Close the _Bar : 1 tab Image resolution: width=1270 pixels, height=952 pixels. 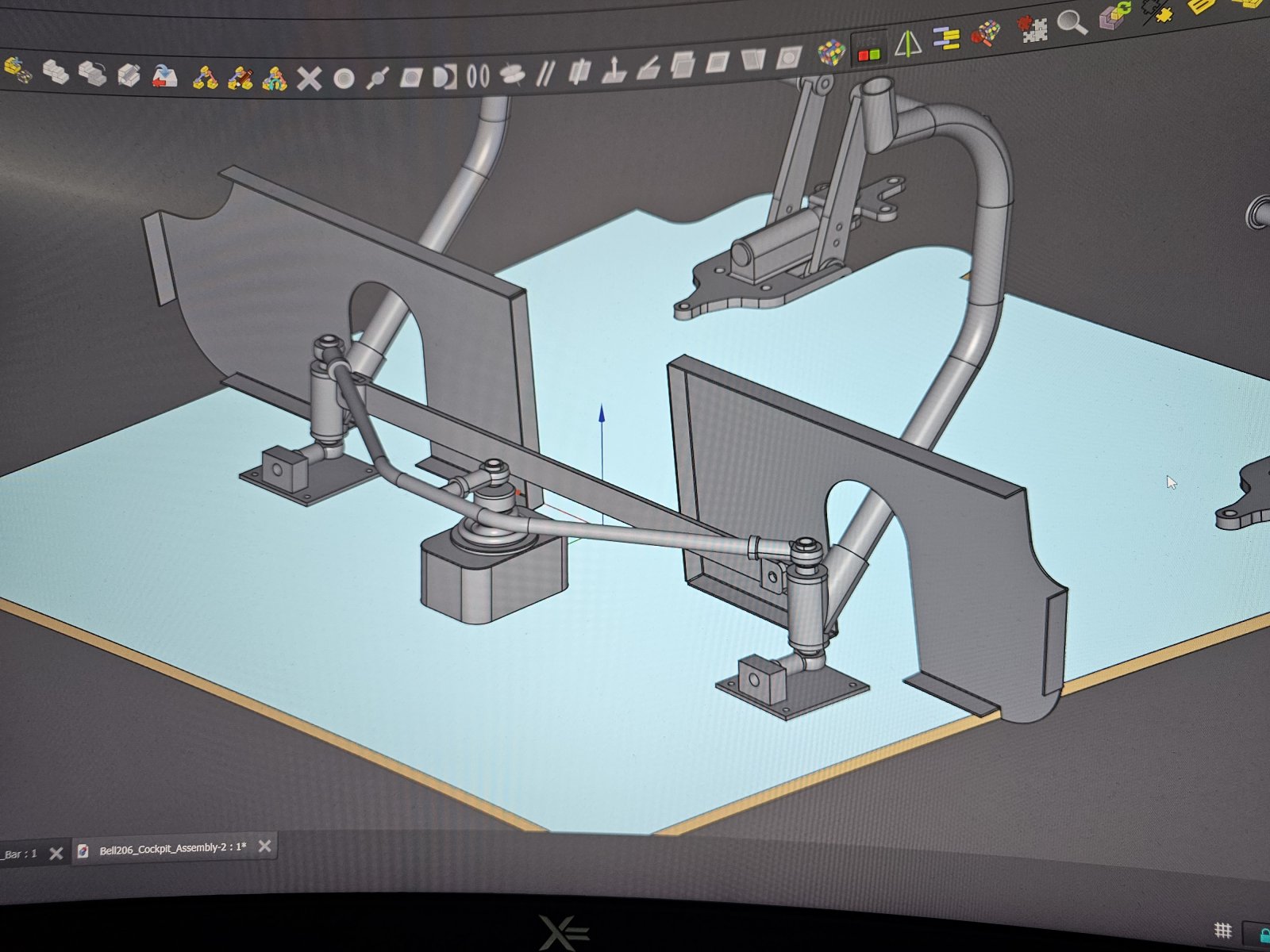coord(56,854)
